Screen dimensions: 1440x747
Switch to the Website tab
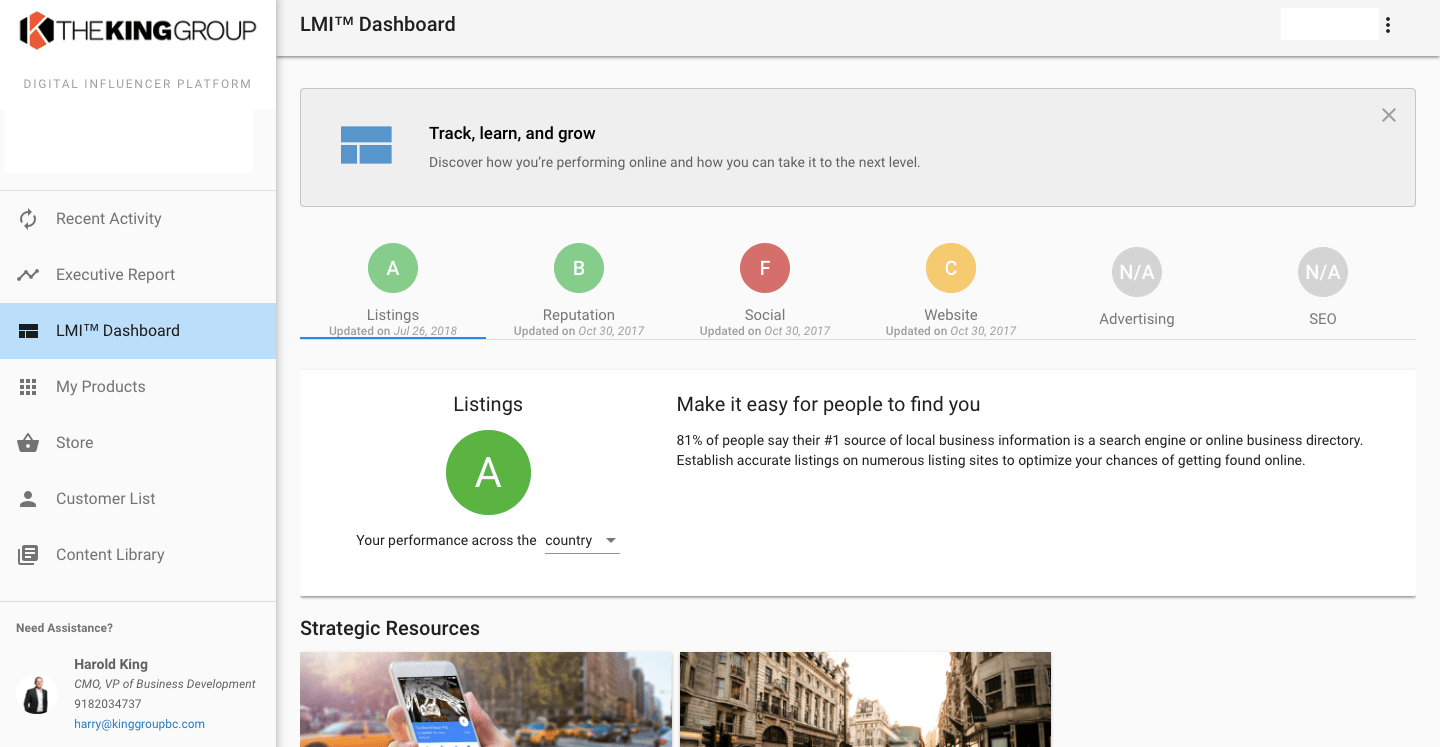tap(951, 290)
